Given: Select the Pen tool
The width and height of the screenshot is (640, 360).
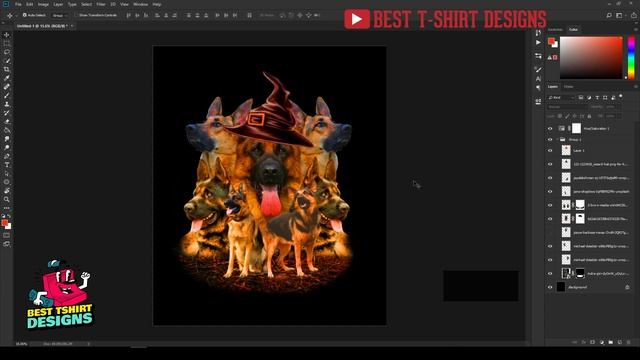Looking at the screenshot, I should point(7,156).
